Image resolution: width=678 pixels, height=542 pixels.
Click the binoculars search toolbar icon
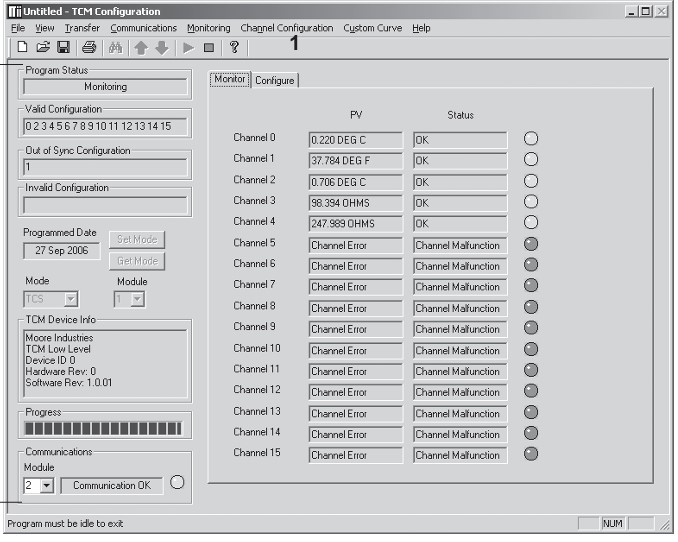coord(115,47)
